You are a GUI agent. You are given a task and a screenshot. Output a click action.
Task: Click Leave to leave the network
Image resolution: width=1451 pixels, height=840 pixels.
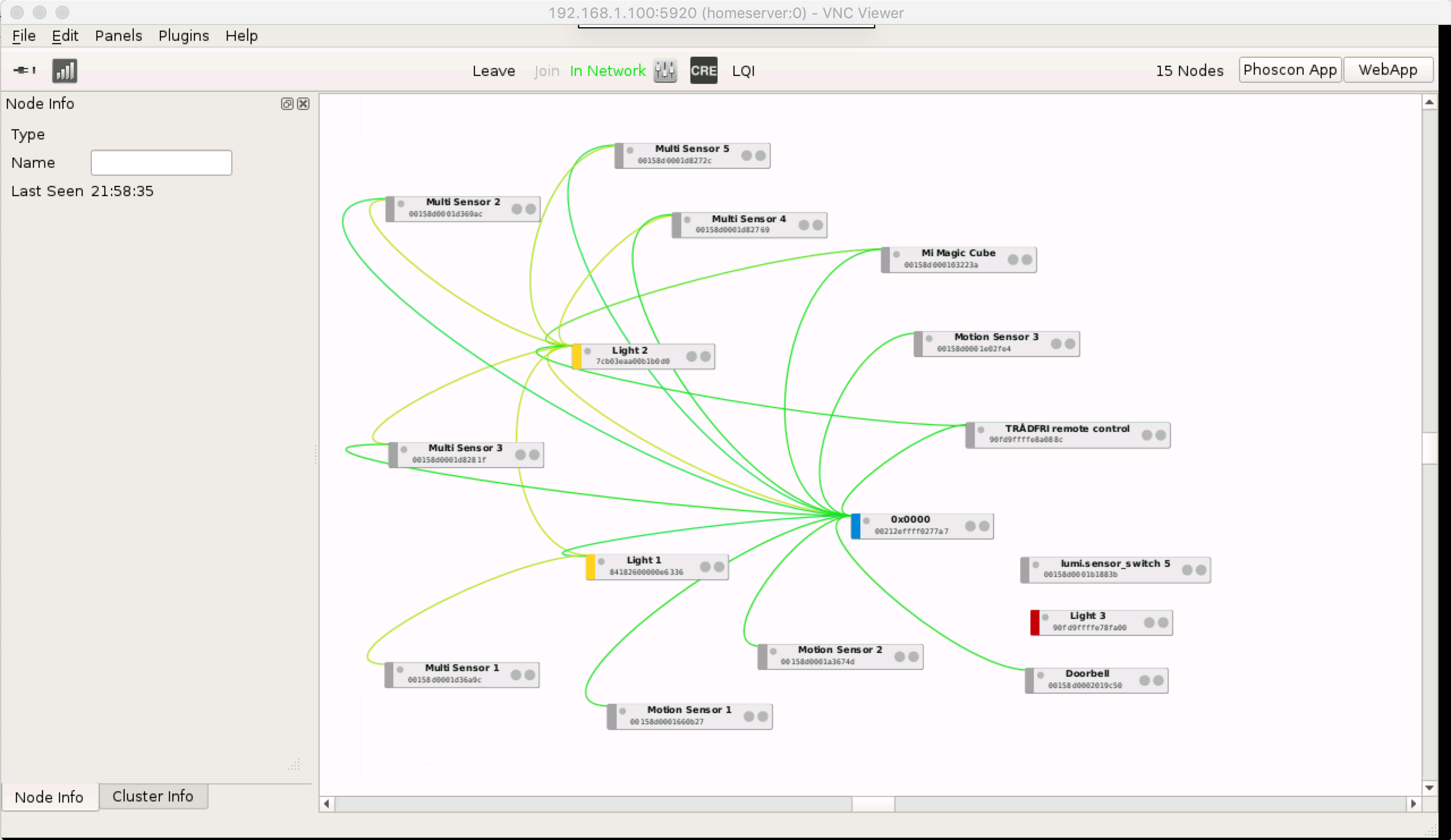pos(494,71)
